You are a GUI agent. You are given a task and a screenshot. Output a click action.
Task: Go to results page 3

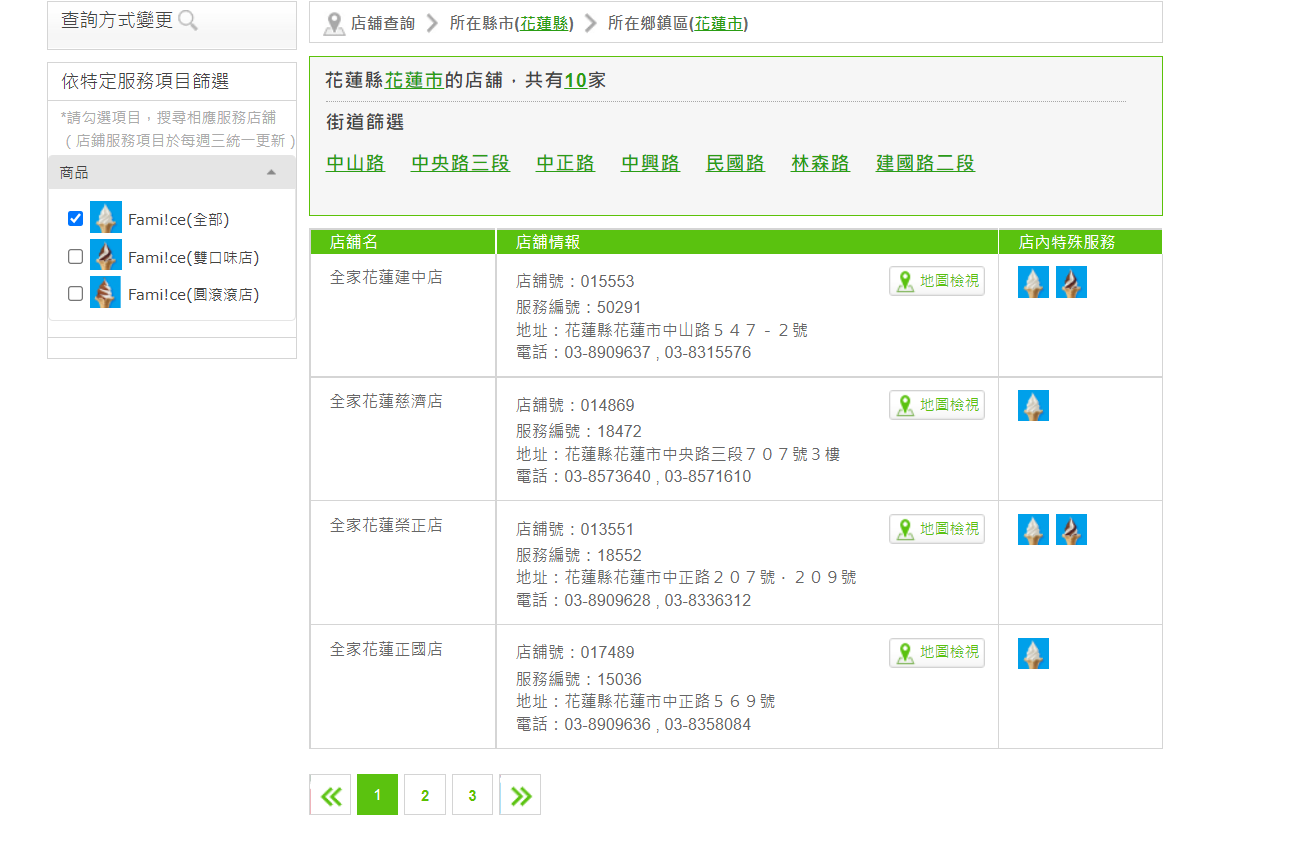pos(472,795)
